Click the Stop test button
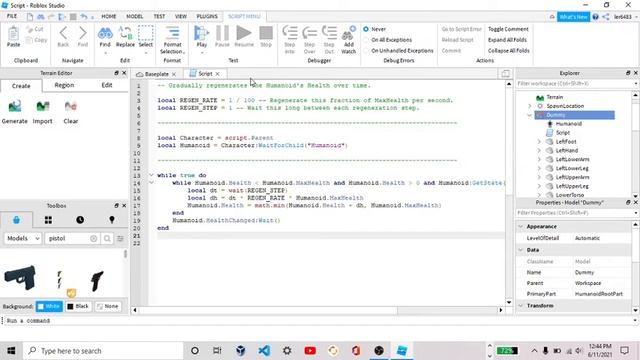This screenshot has height=360, width=640. [266, 33]
